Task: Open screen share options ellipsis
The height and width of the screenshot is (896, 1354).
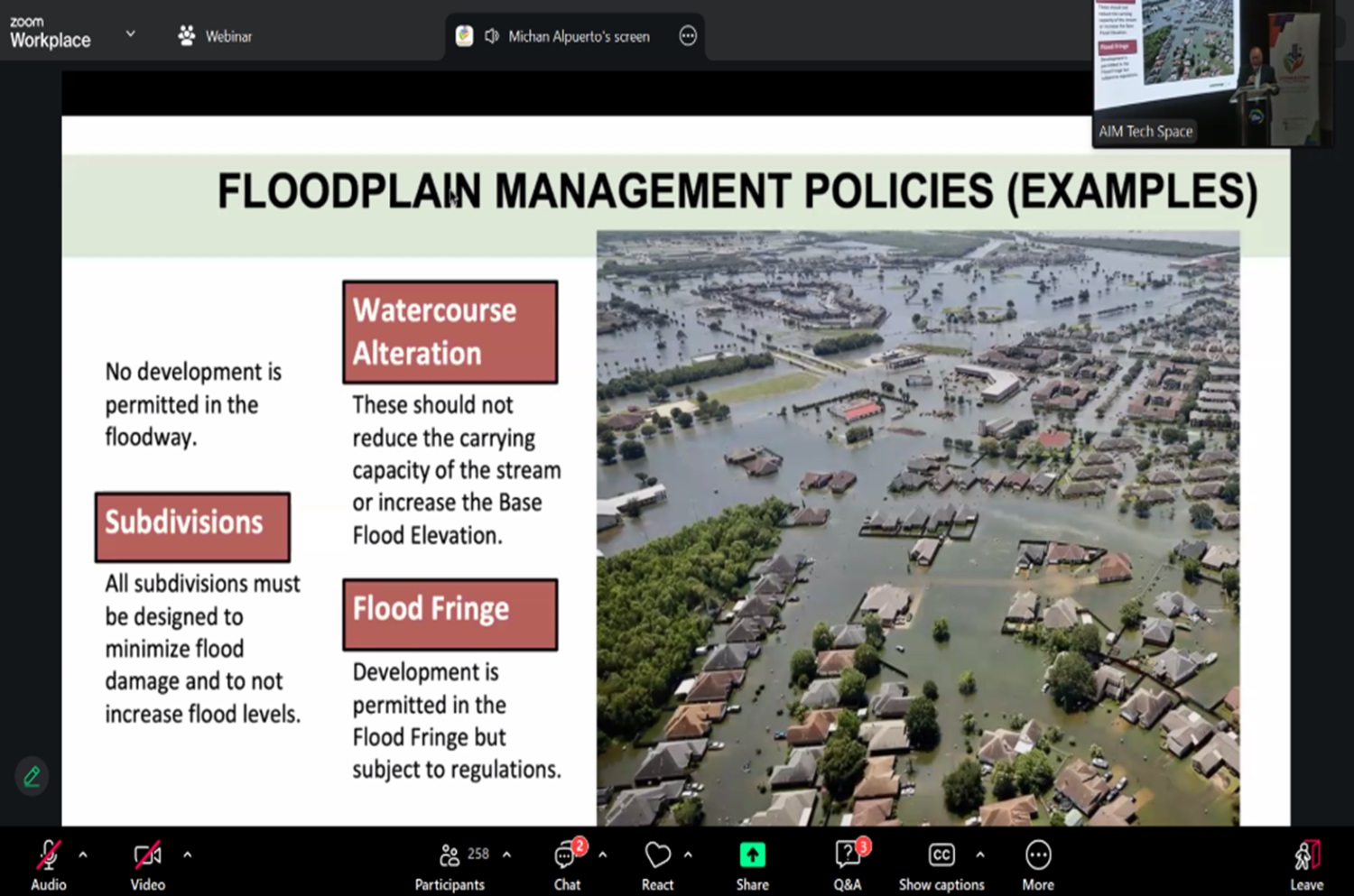Action: tap(688, 36)
